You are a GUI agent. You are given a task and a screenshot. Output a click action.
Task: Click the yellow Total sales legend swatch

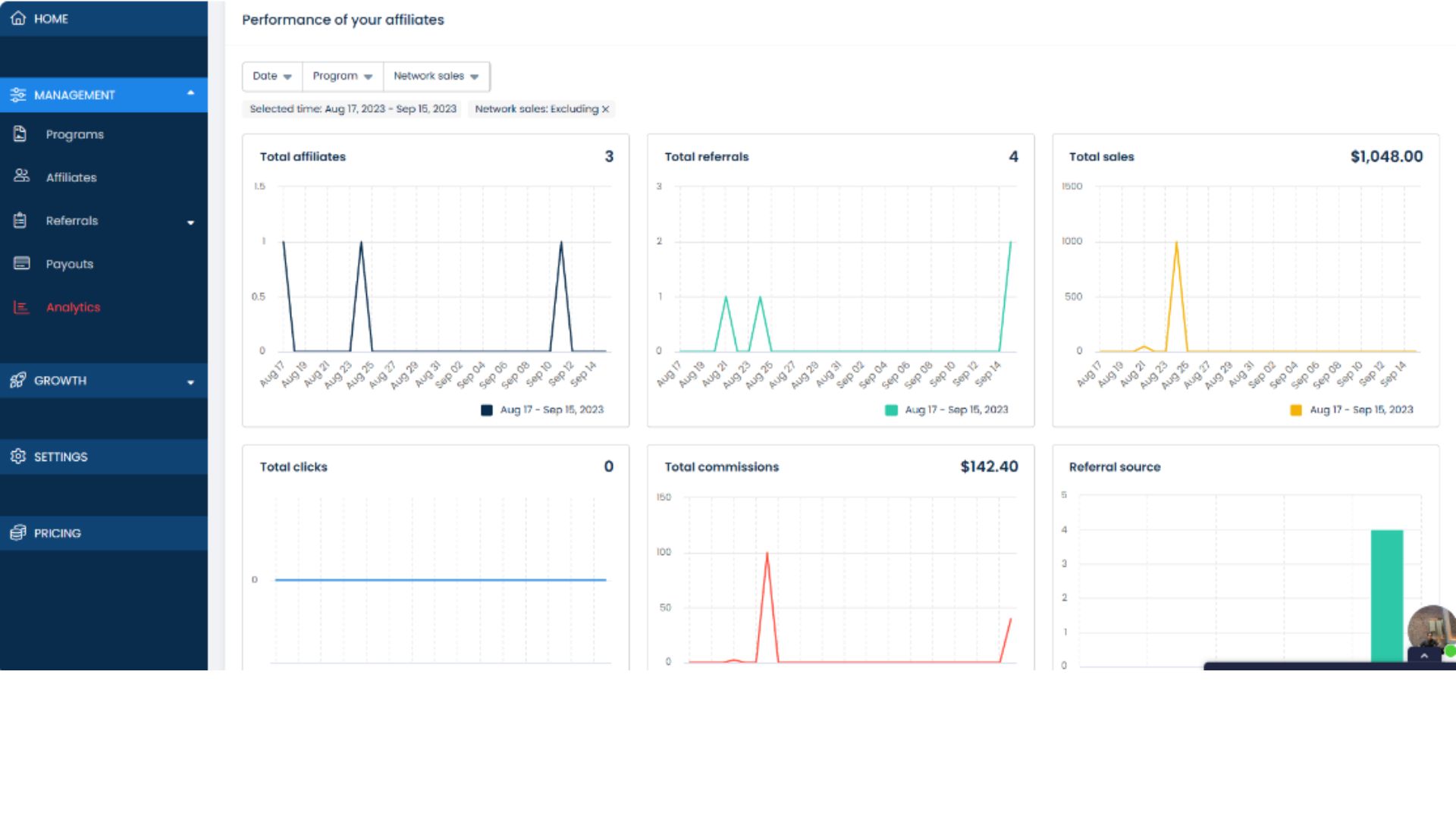click(1296, 410)
